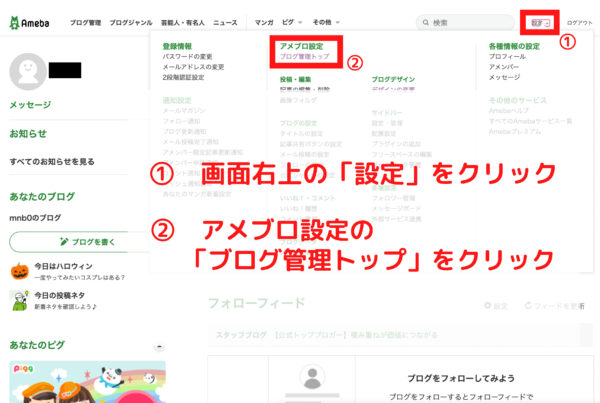600x403 pixels.
Task: Open 今日はハロウィン topic
Action: [x=64, y=266]
